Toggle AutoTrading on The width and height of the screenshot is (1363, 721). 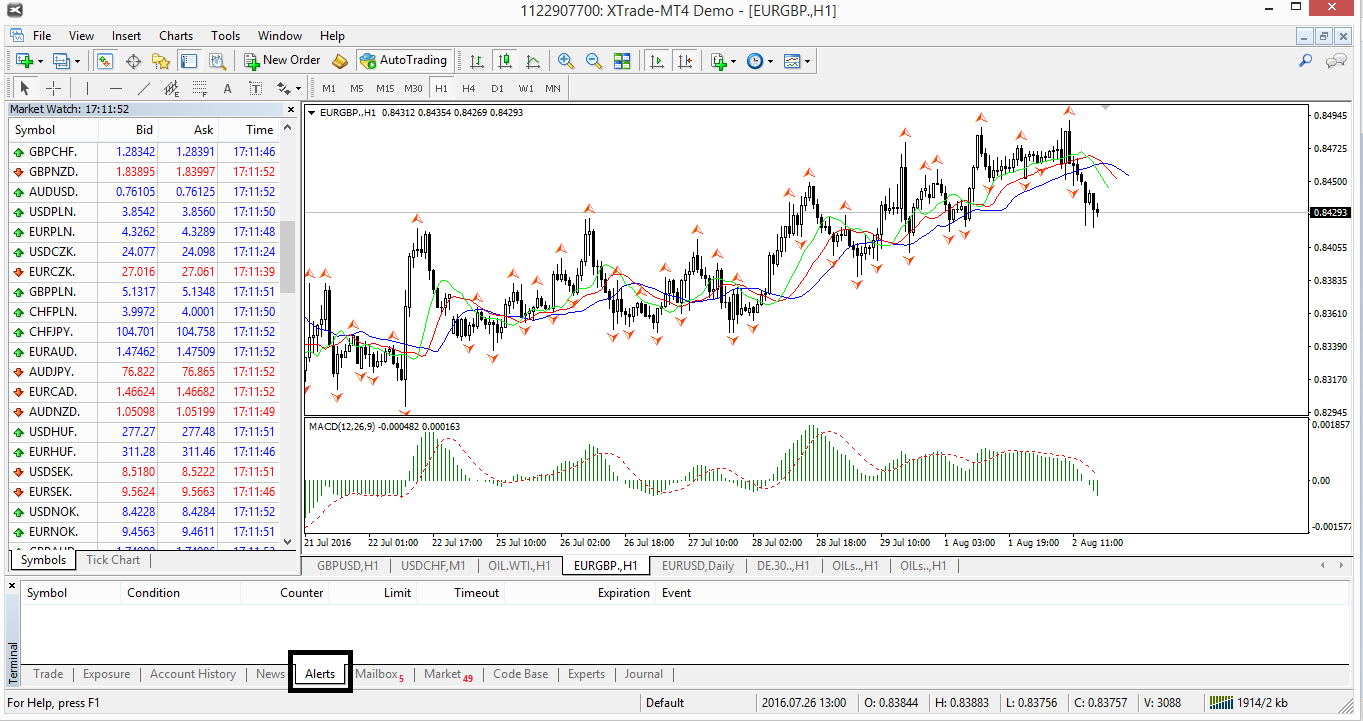[404, 61]
